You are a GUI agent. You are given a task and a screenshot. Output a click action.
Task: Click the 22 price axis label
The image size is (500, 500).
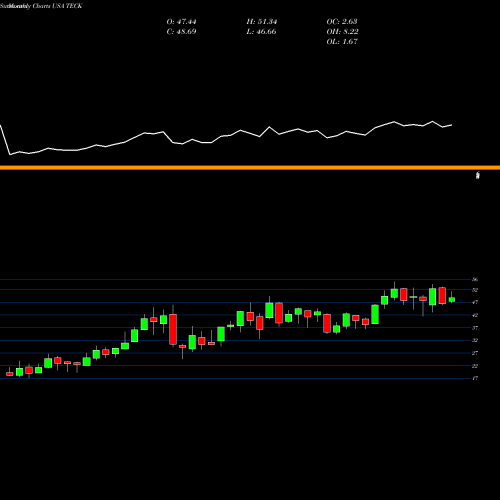click(475, 366)
